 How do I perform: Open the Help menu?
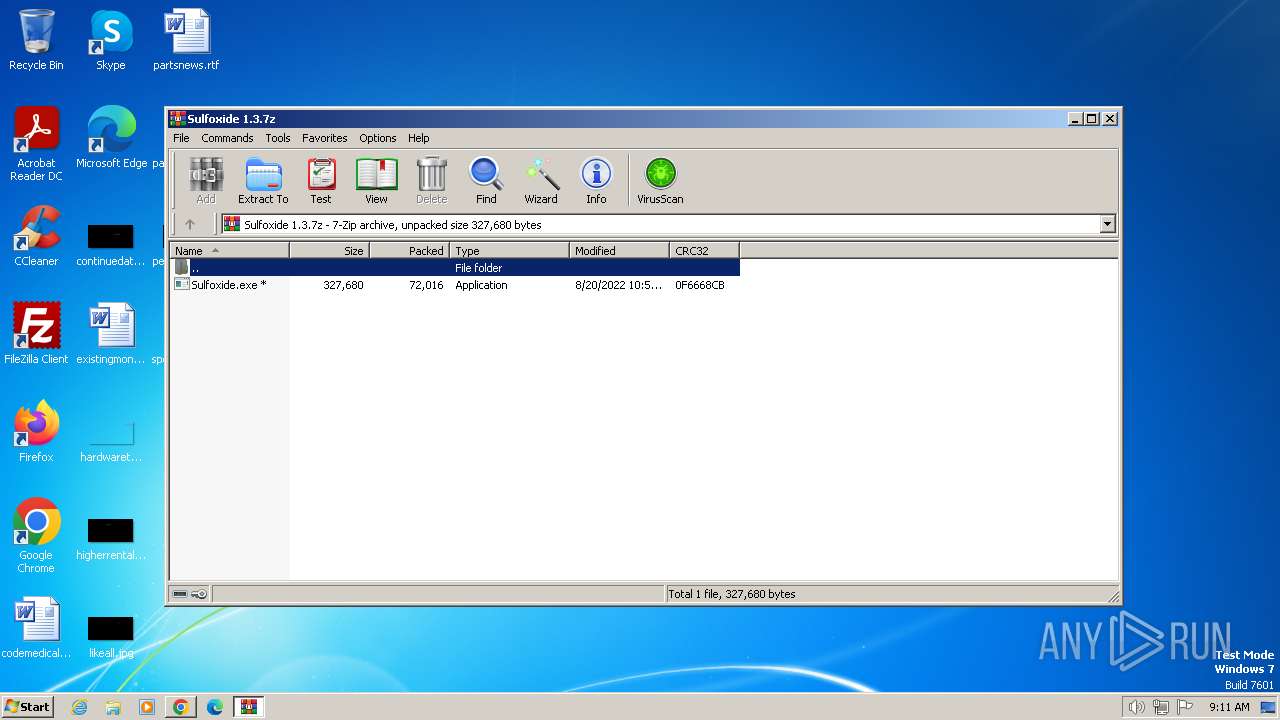[x=419, y=138]
